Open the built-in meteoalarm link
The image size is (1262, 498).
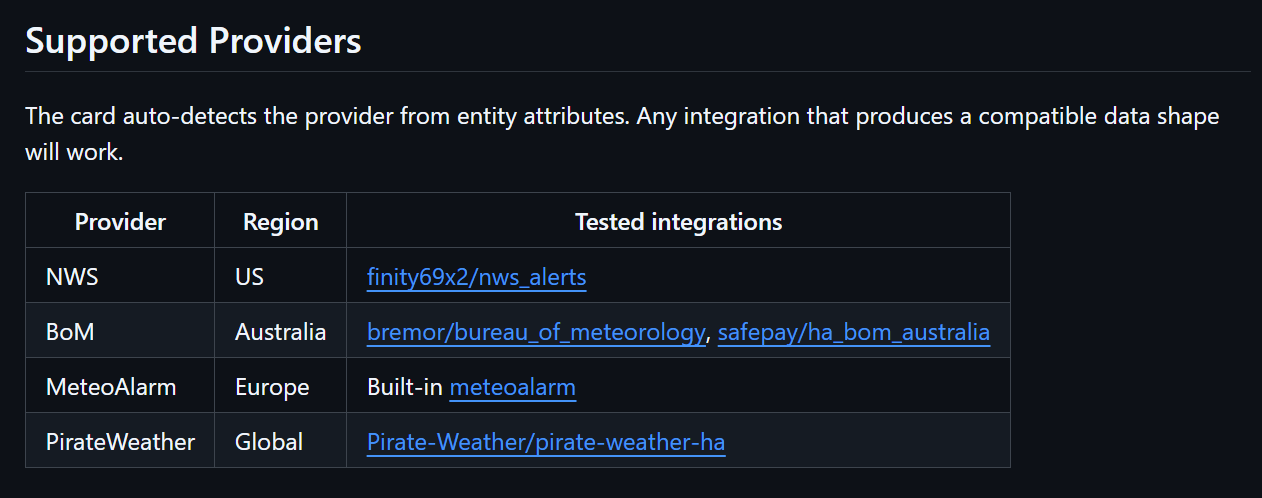coord(512,387)
